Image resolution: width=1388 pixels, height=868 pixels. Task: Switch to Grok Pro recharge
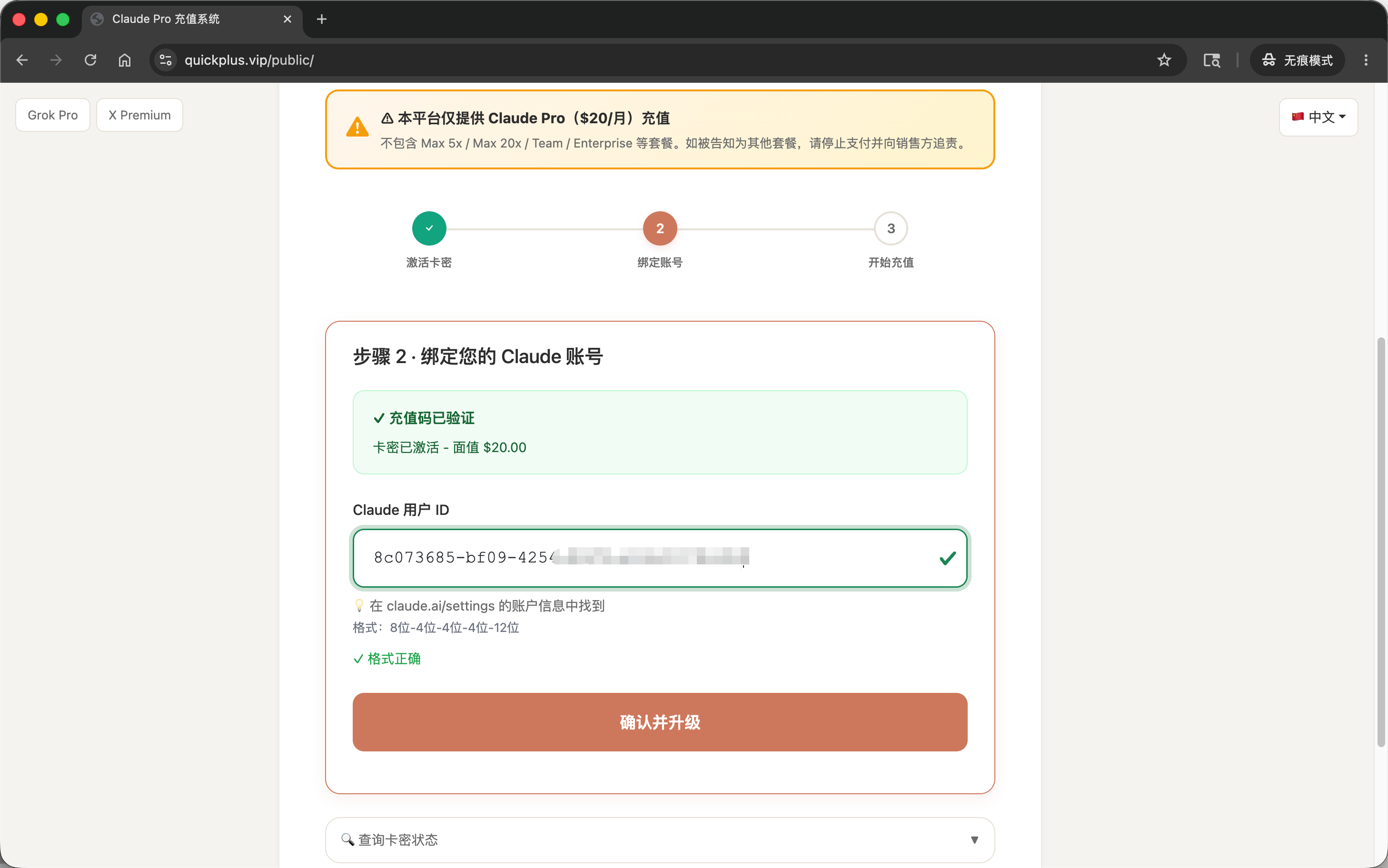(x=53, y=115)
